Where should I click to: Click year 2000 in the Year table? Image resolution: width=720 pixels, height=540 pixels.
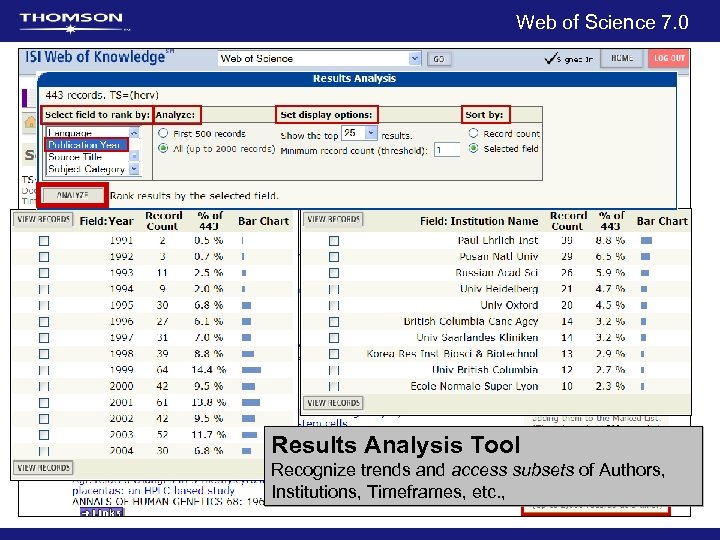[122, 386]
